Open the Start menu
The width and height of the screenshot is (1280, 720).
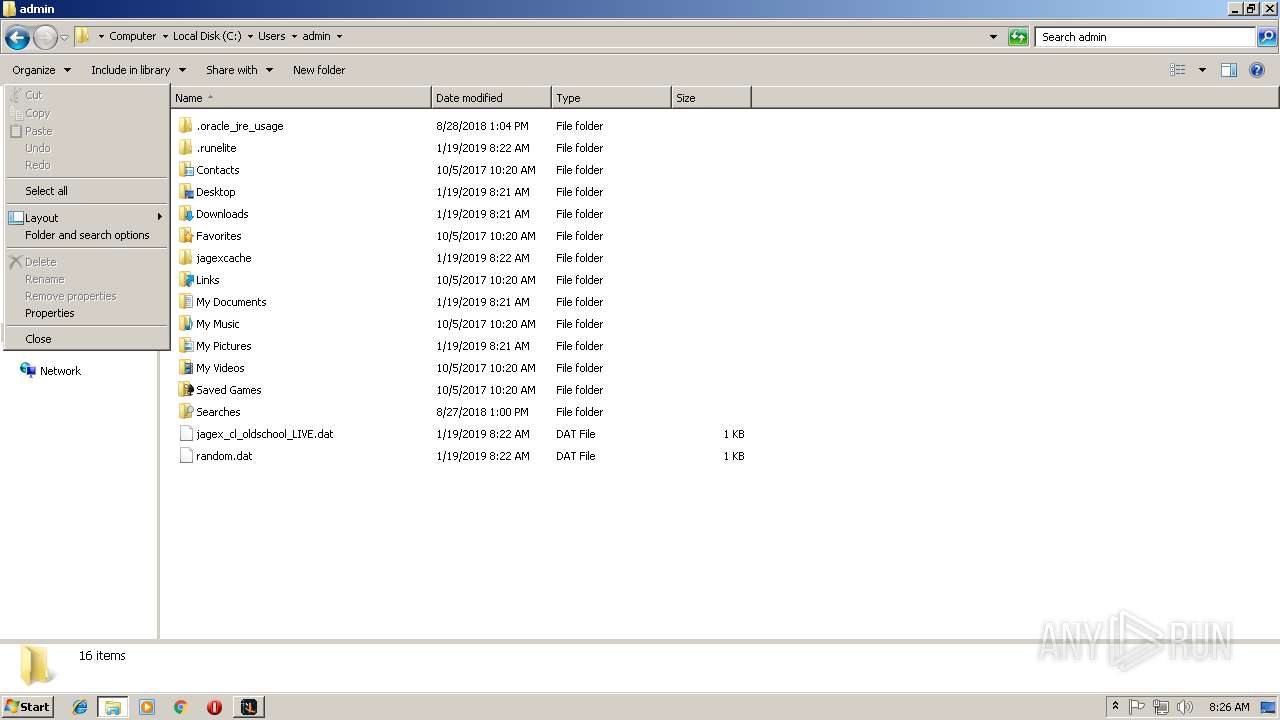[x=27, y=706]
